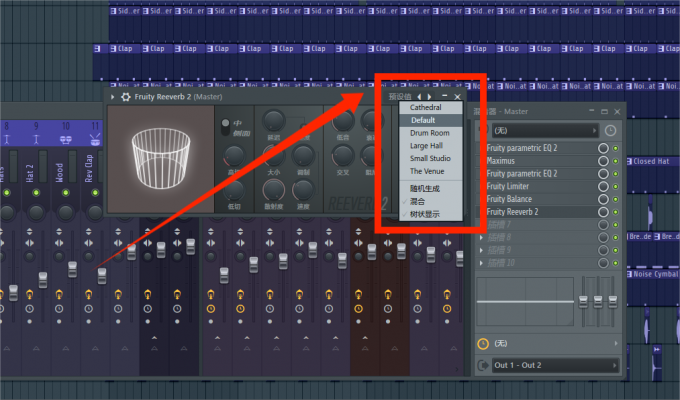Expand the 插槽 8 slot arrow
The height and width of the screenshot is (400, 680).
point(481,237)
